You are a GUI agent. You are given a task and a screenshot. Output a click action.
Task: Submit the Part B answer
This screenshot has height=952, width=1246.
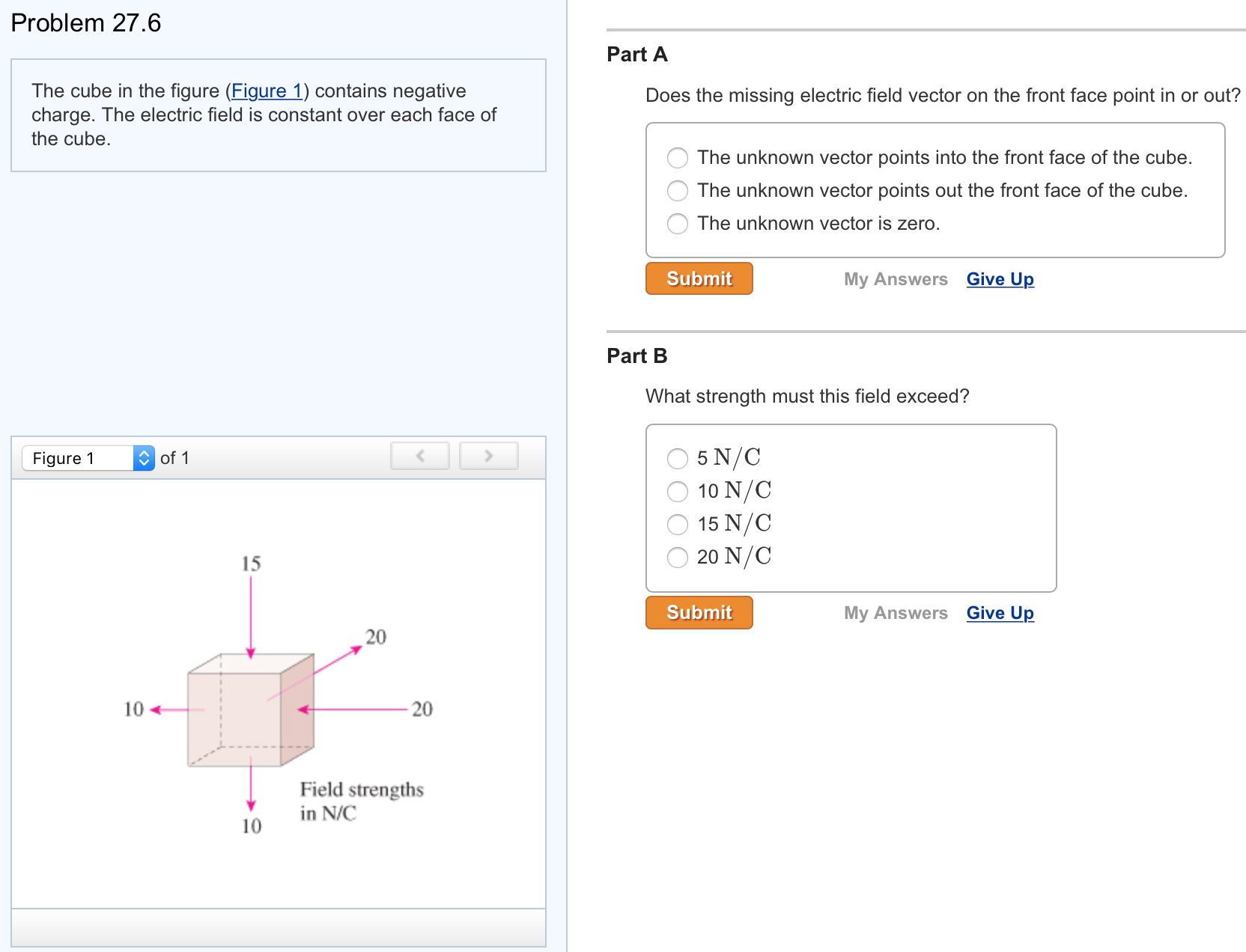tap(698, 612)
